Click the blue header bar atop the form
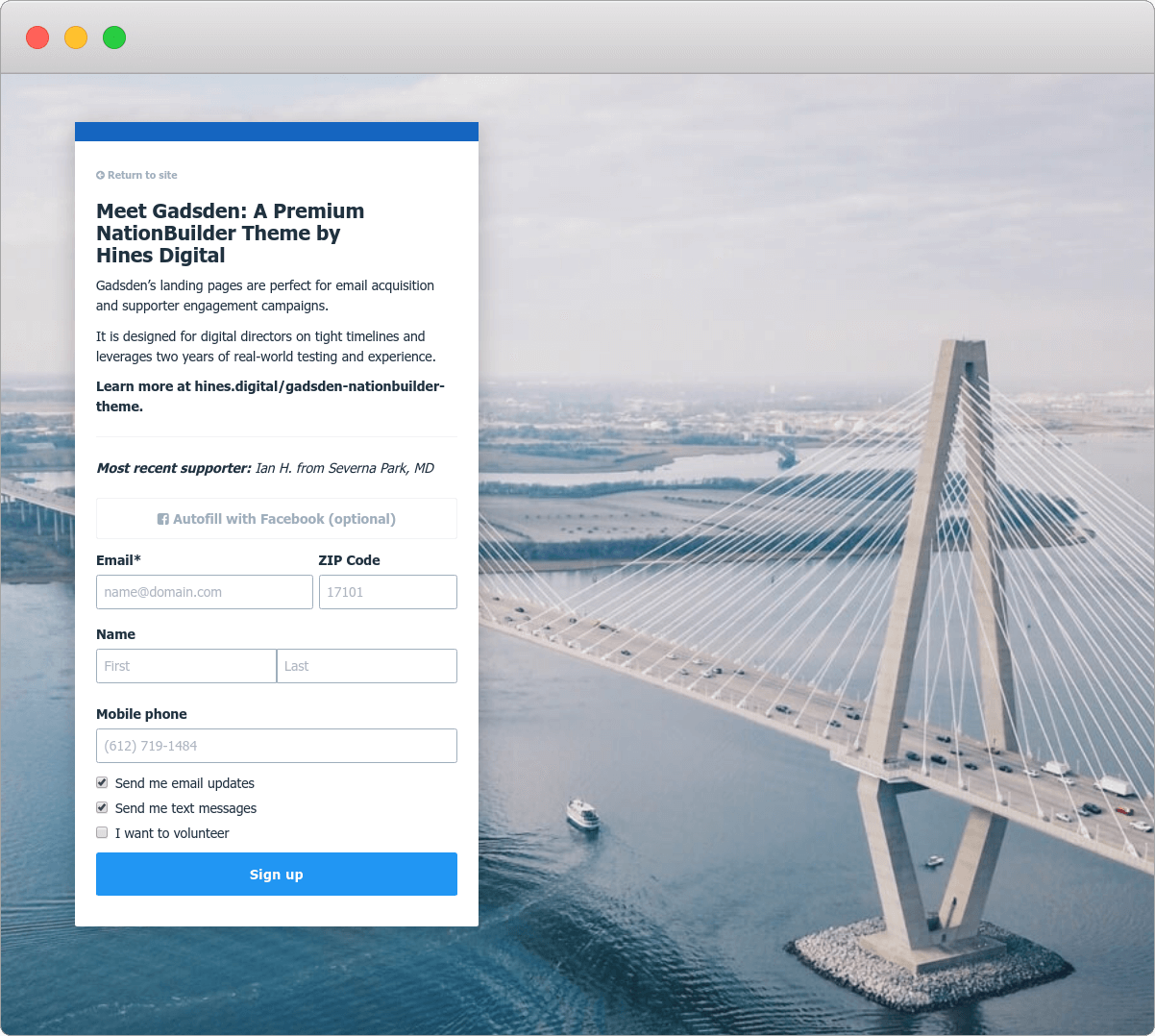The width and height of the screenshot is (1155, 1036). click(x=276, y=132)
